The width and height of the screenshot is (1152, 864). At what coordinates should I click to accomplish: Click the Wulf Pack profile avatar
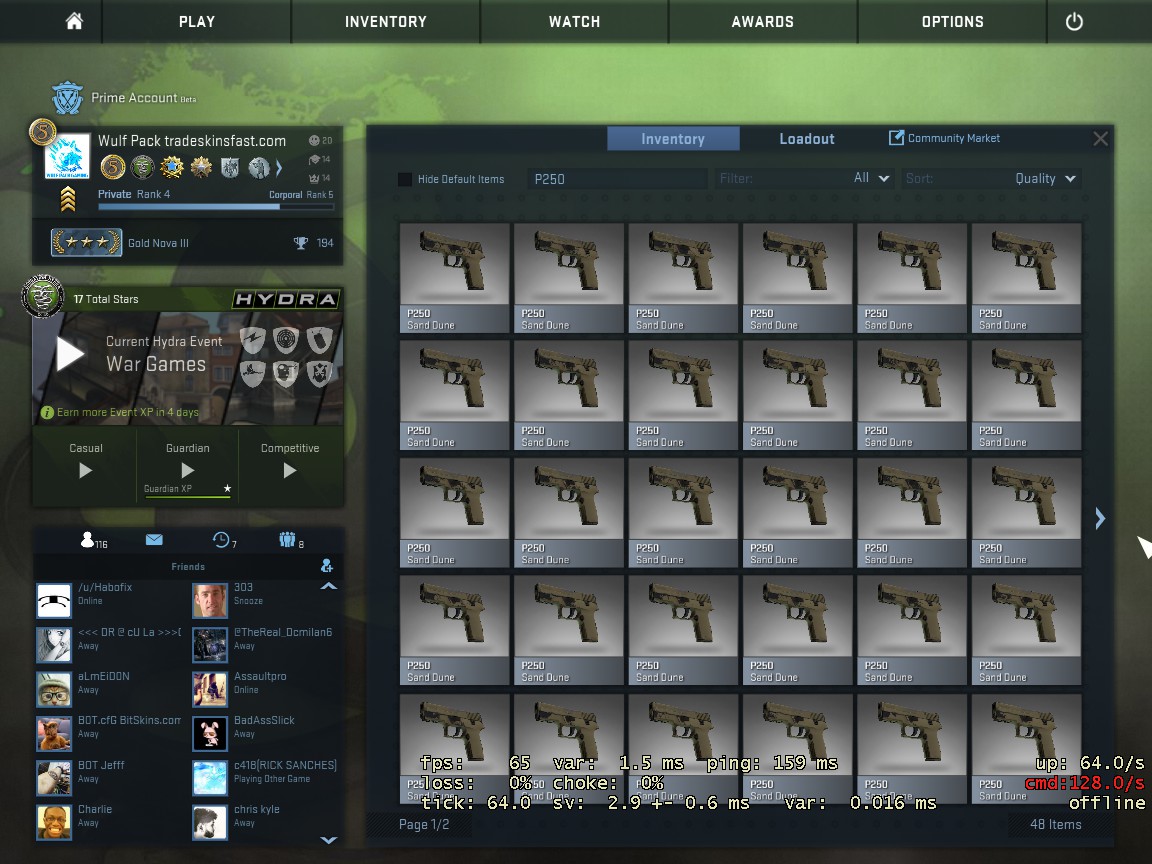coord(67,156)
